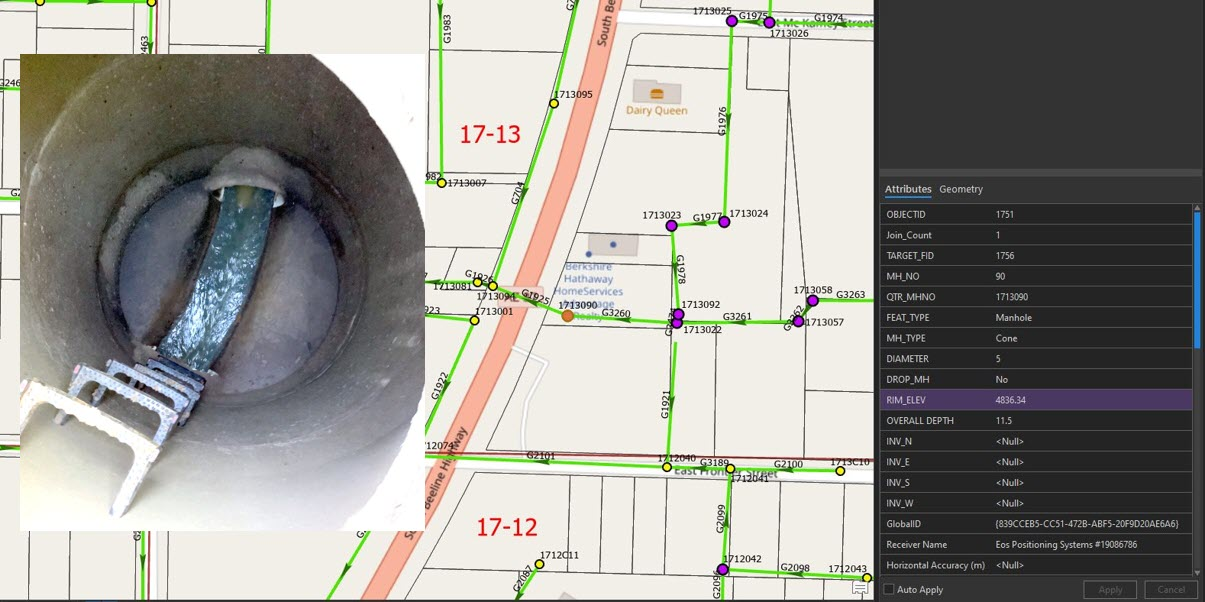Switch to the Geometry tab
The width and height of the screenshot is (1205, 602).
coord(960,189)
